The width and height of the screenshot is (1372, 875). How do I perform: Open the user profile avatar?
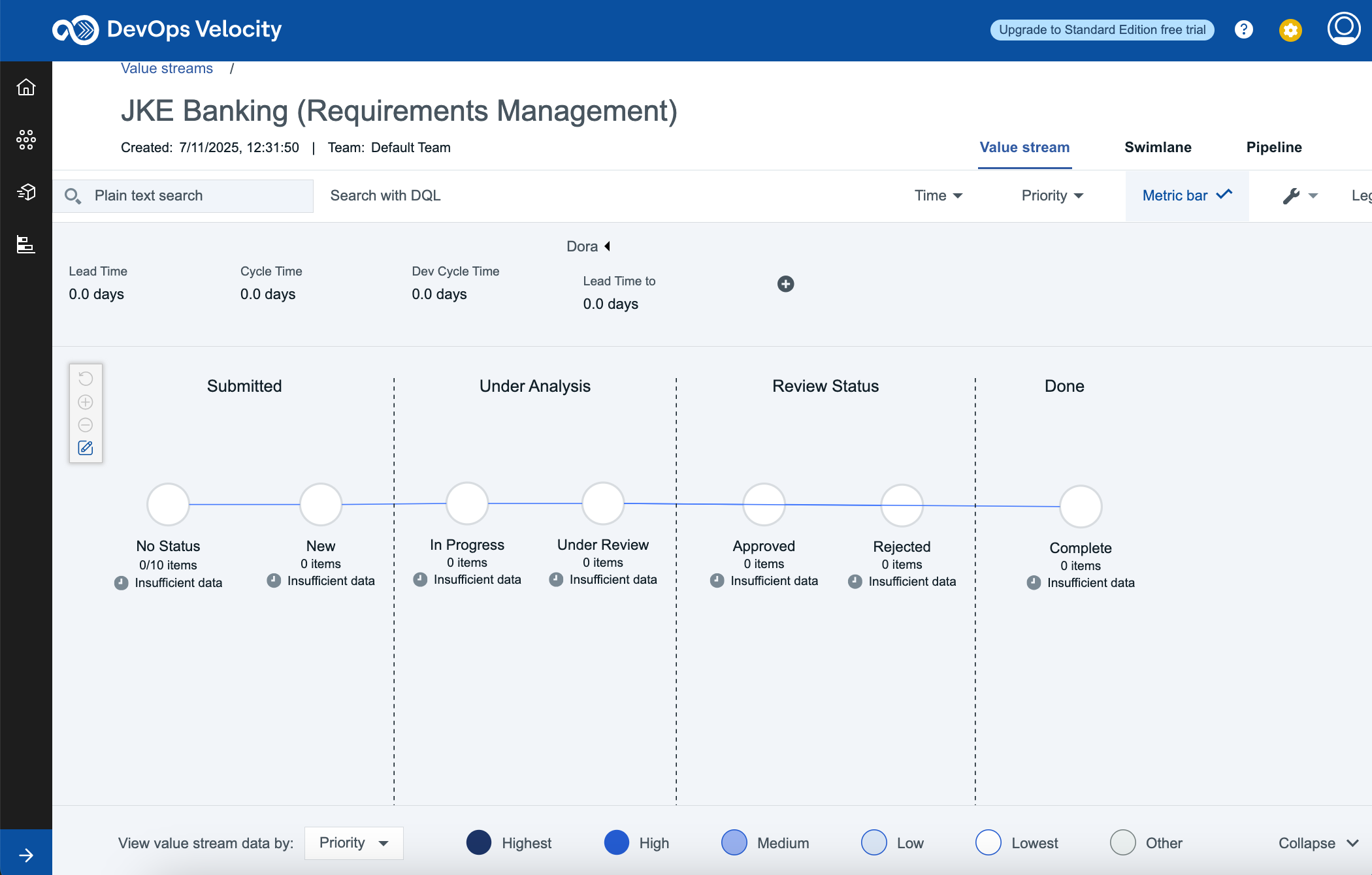(1344, 28)
